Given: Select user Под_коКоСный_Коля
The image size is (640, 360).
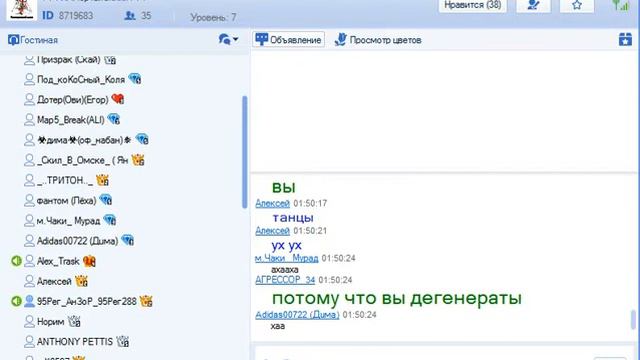Looking at the screenshot, I should click(x=81, y=79).
